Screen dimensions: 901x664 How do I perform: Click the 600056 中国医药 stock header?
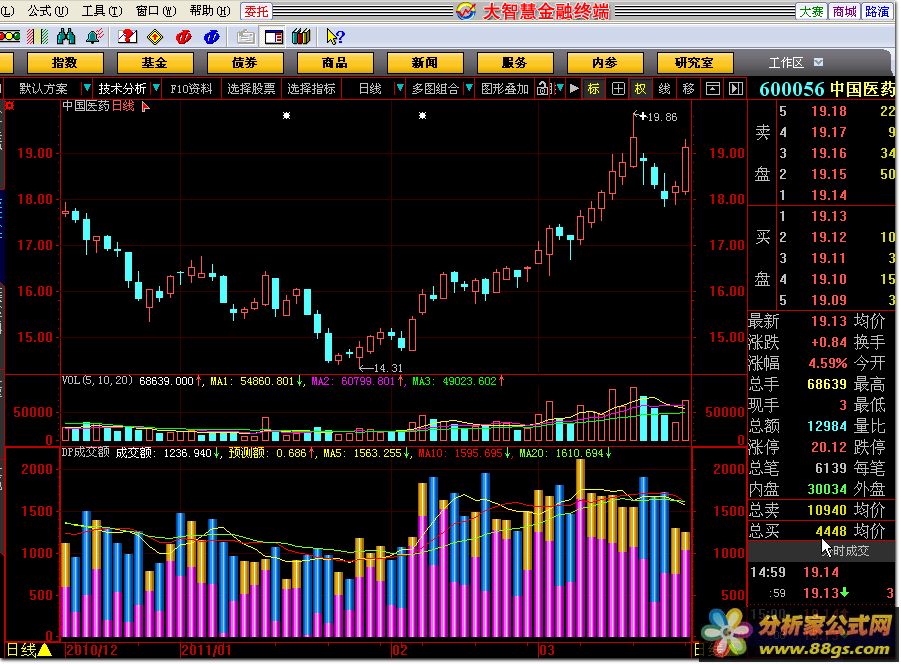[x=827, y=88]
